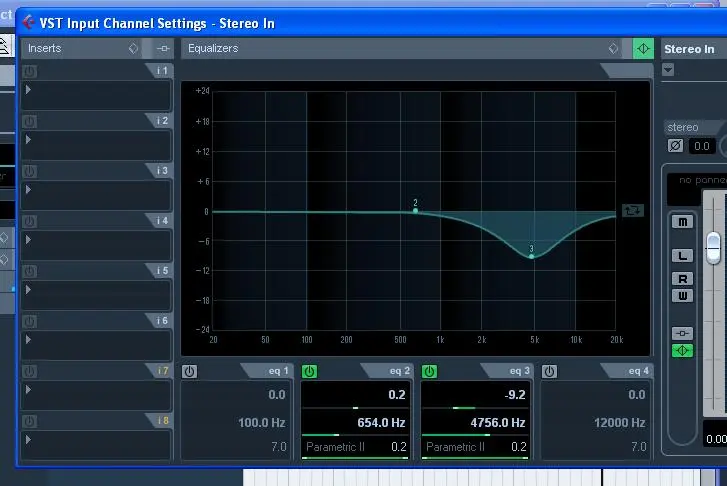Toggle power for insert slot i2

[x=30, y=122]
